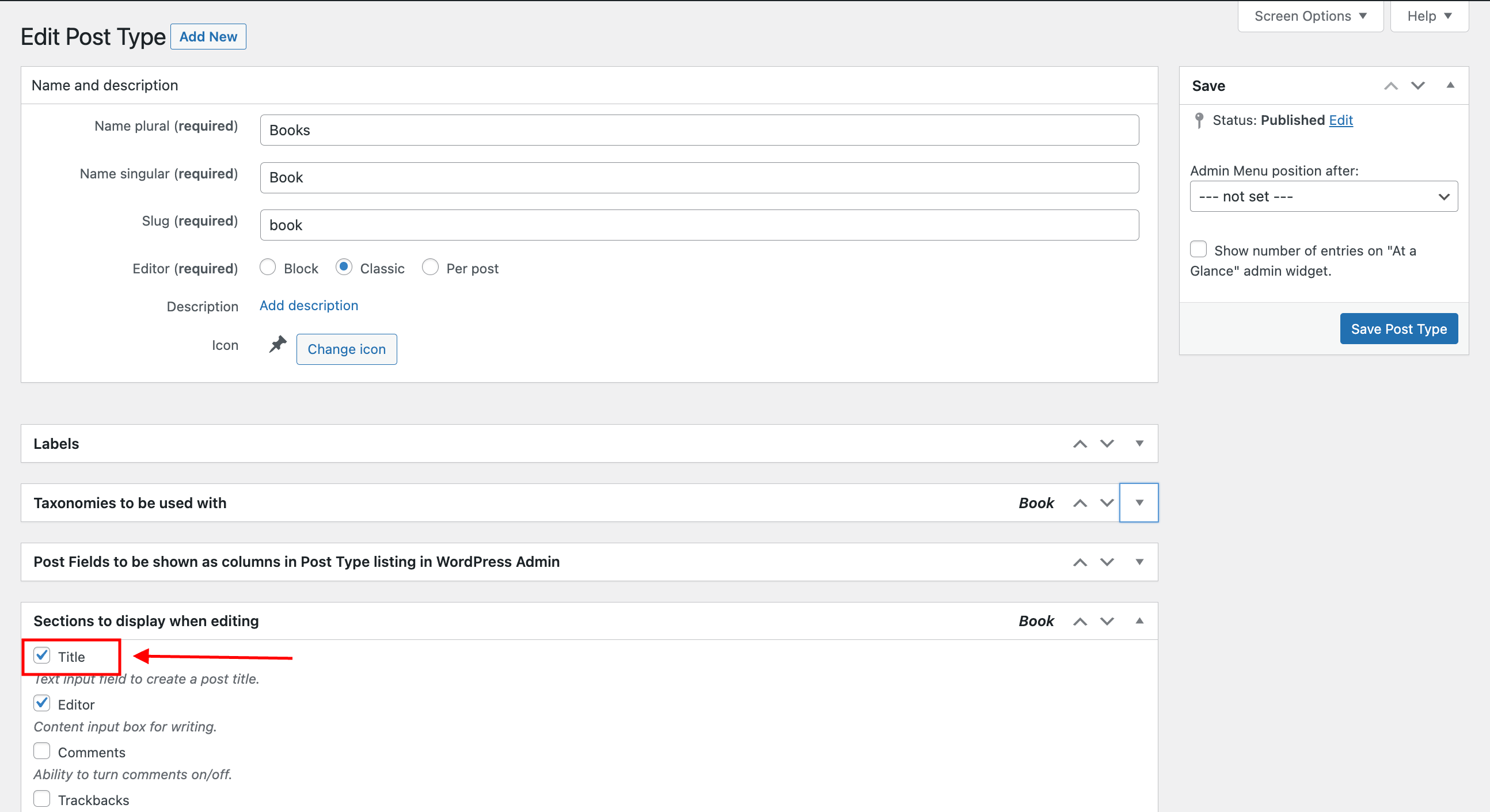This screenshot has height=812, width=1490.
Task: Collapse the Save panel
Action: pos(1450,86)
